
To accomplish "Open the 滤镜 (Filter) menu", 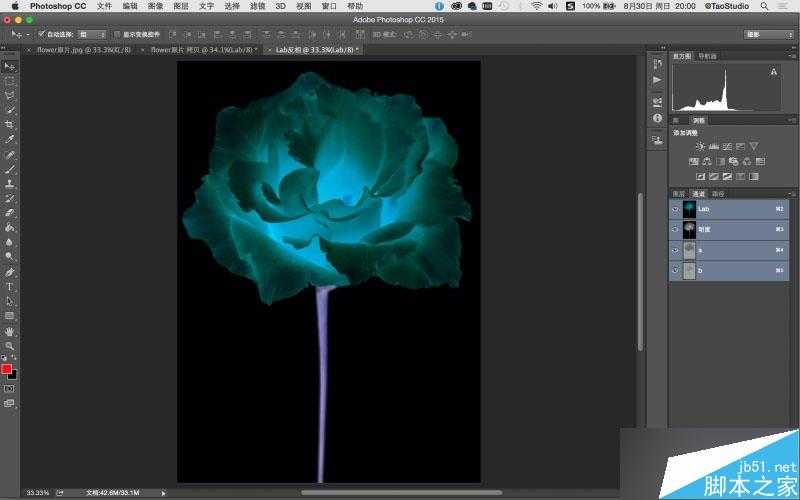I will point(258,6).
